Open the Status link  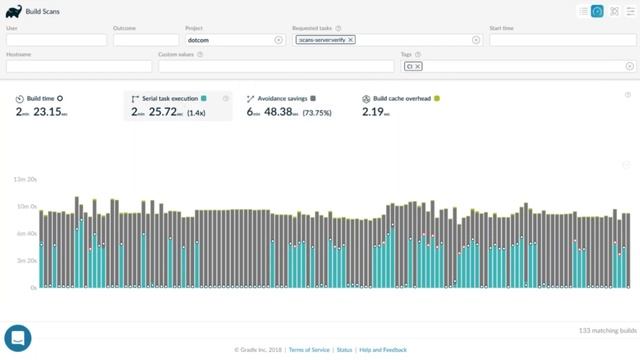(x=344, y=350)
